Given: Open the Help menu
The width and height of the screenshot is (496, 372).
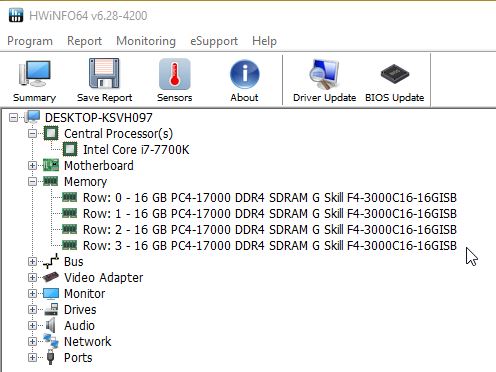Looking at the screenshot, I should pyautogui.click(x=264, y=41).
